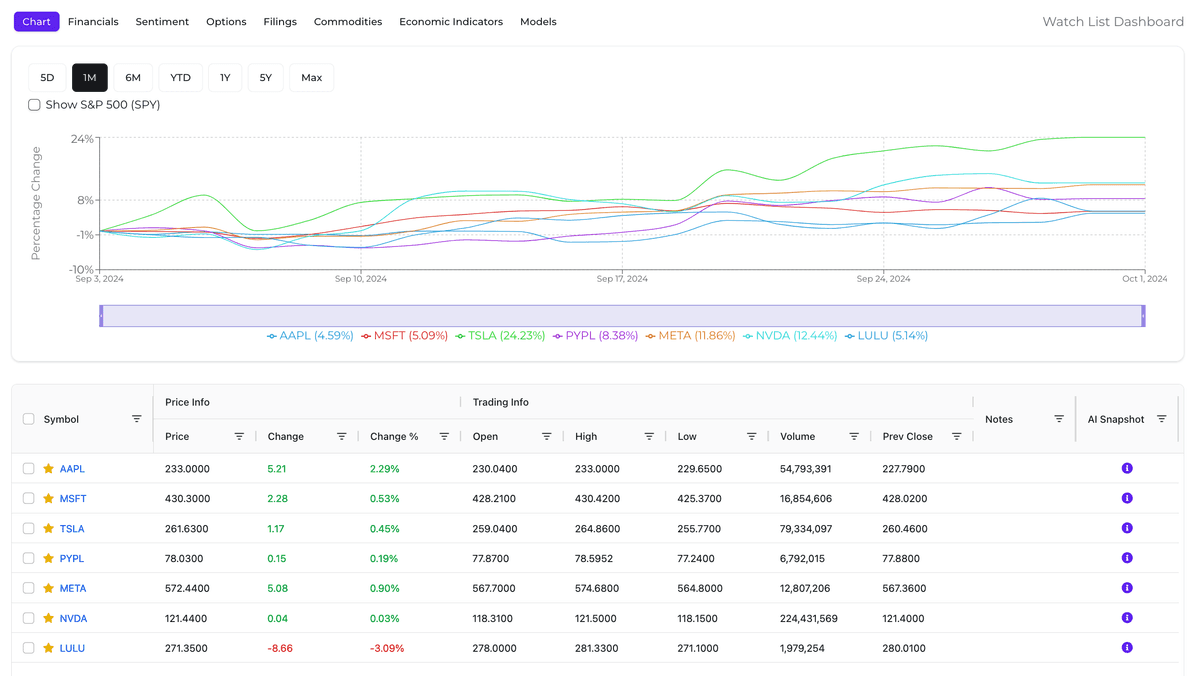Check the TSLA row checkbox

28,528
